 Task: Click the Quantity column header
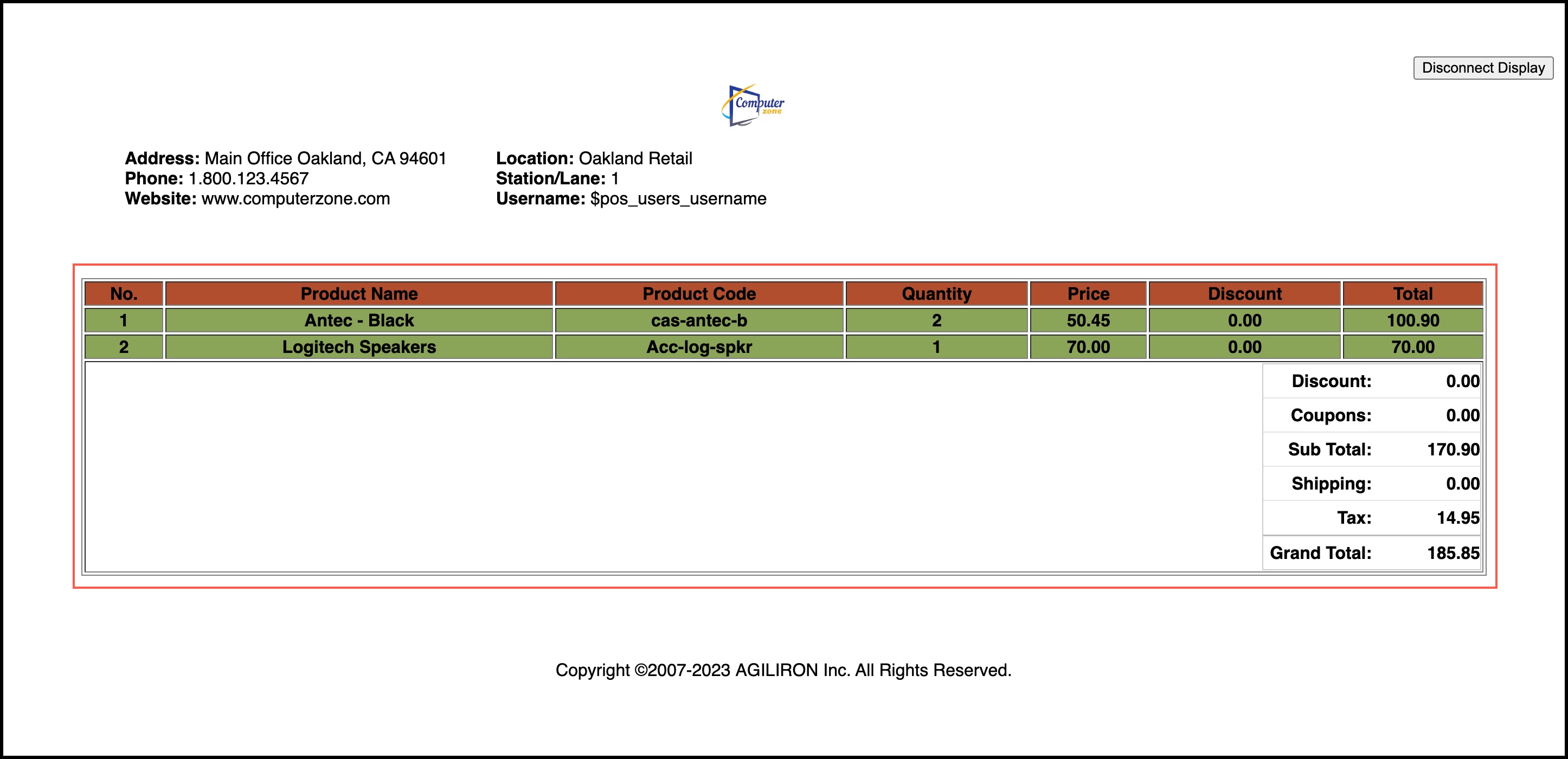pyautogui.click(x=936, y=294)
